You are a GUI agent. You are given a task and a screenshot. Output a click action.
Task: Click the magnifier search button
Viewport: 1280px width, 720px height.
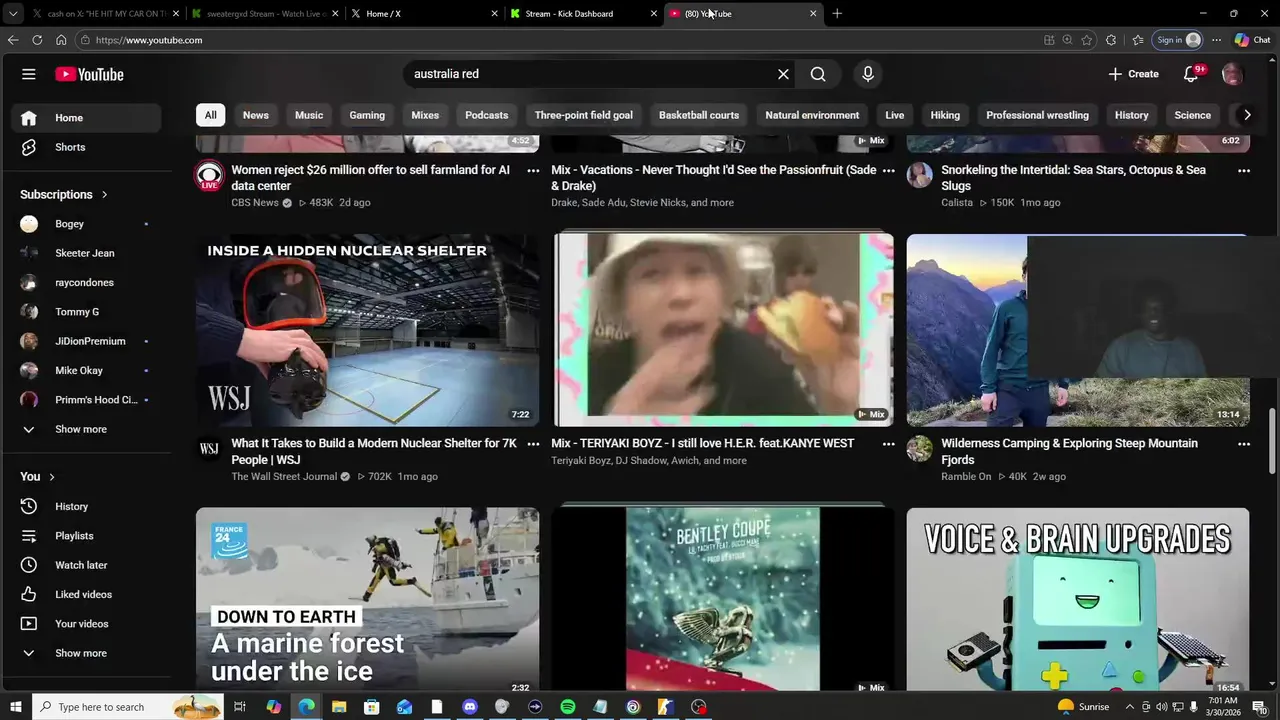coord(818,74)
